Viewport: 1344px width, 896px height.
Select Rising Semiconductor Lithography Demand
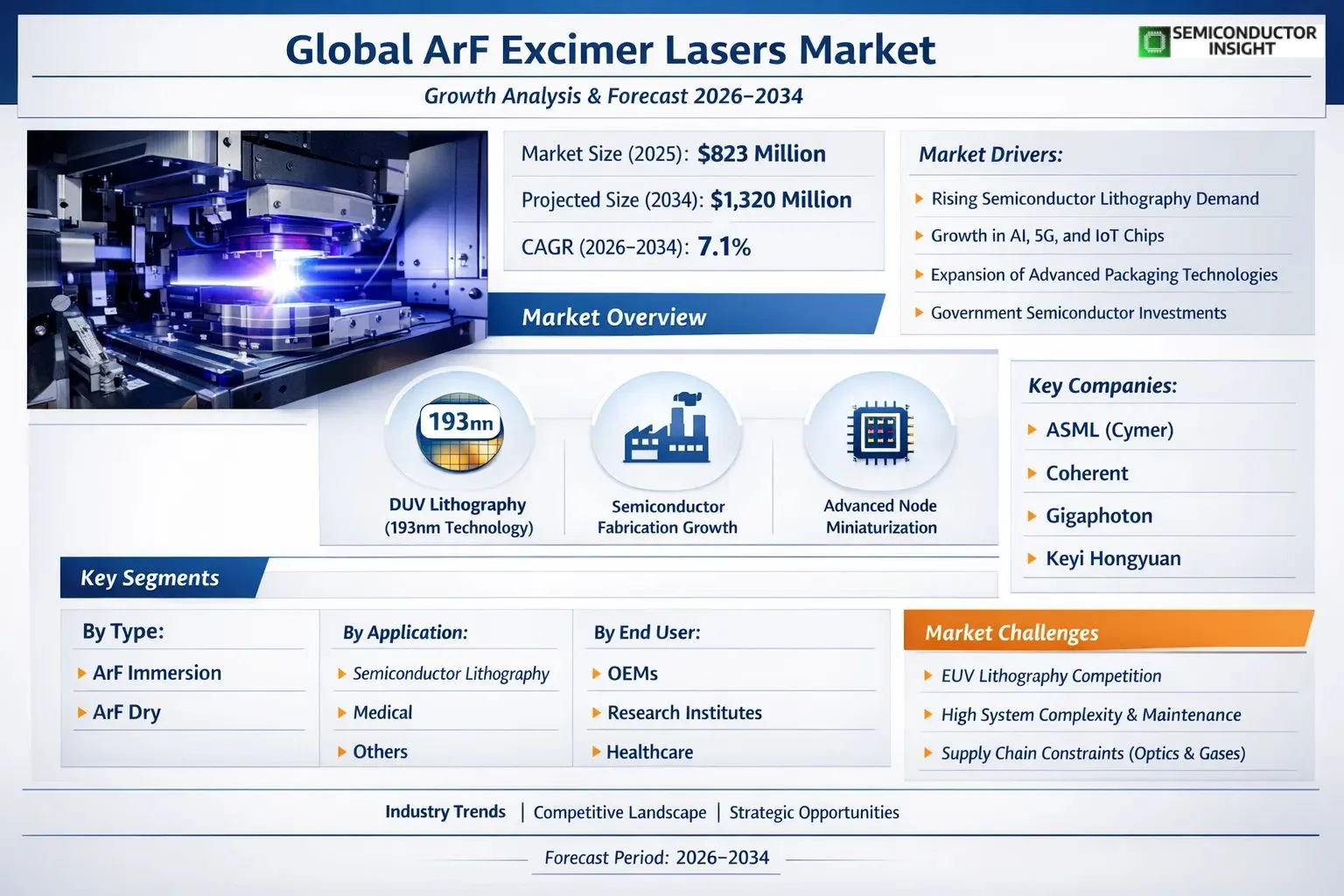[1095, 199]
